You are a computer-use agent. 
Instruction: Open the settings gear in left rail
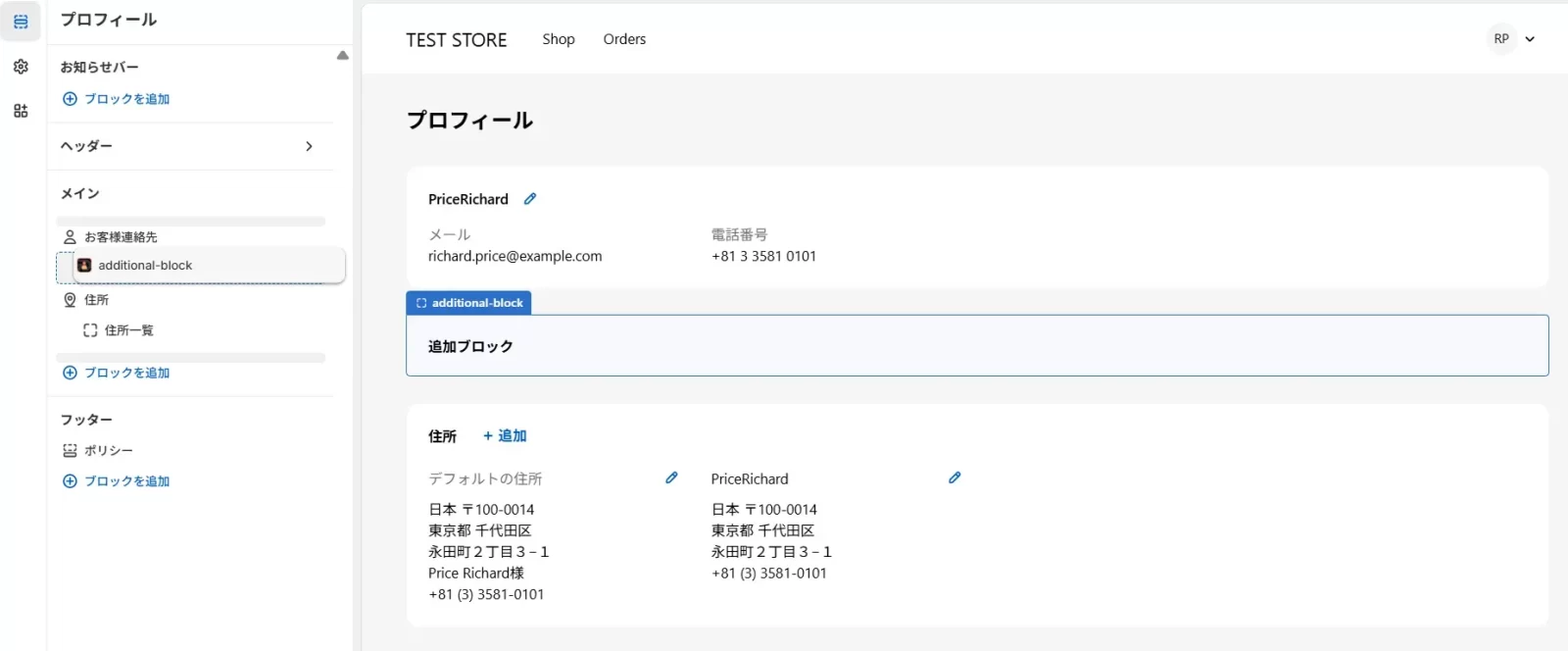(x=21, y=67)
